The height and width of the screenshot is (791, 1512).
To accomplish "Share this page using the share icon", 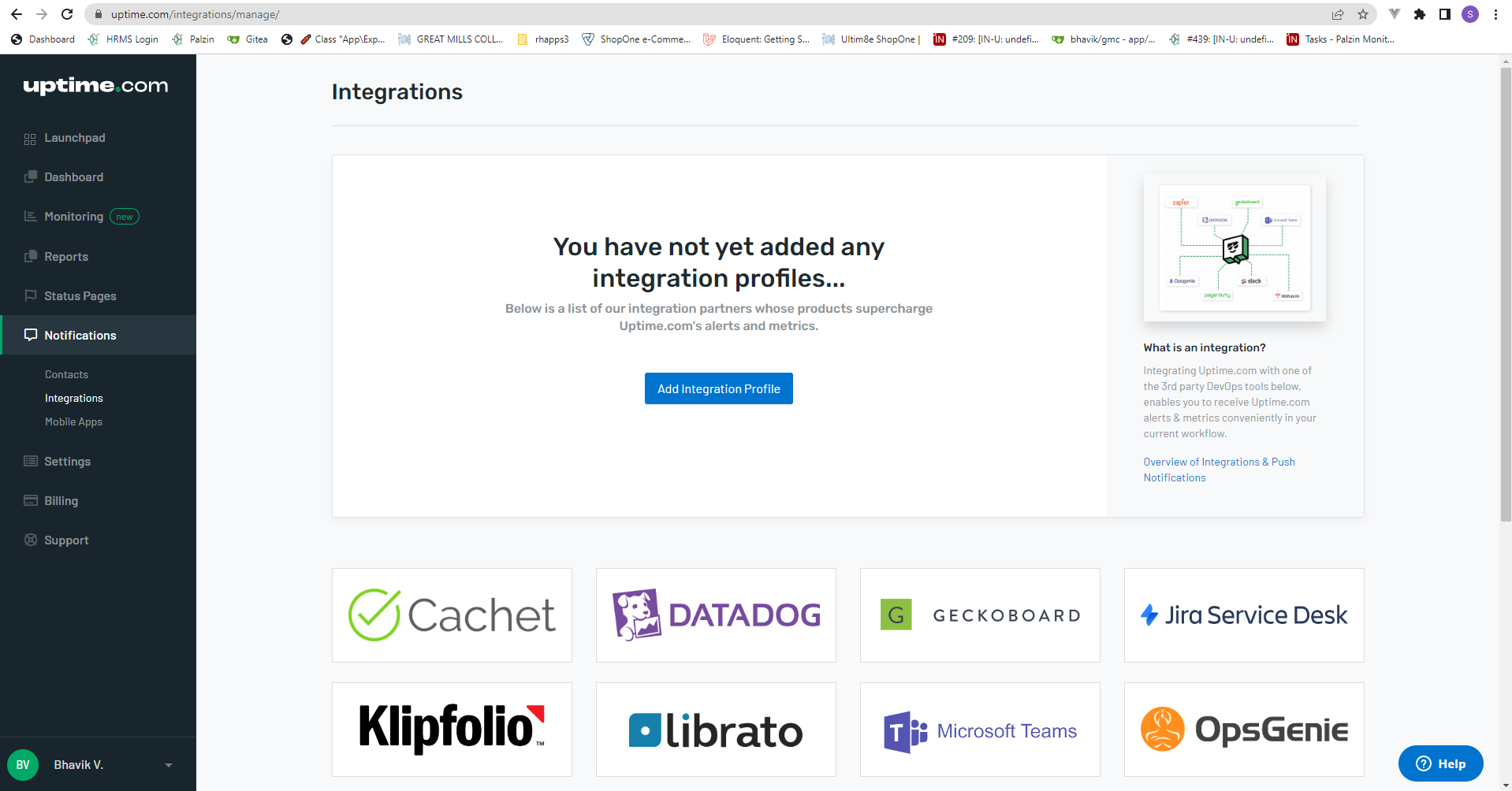I will tap(1338, 14).
